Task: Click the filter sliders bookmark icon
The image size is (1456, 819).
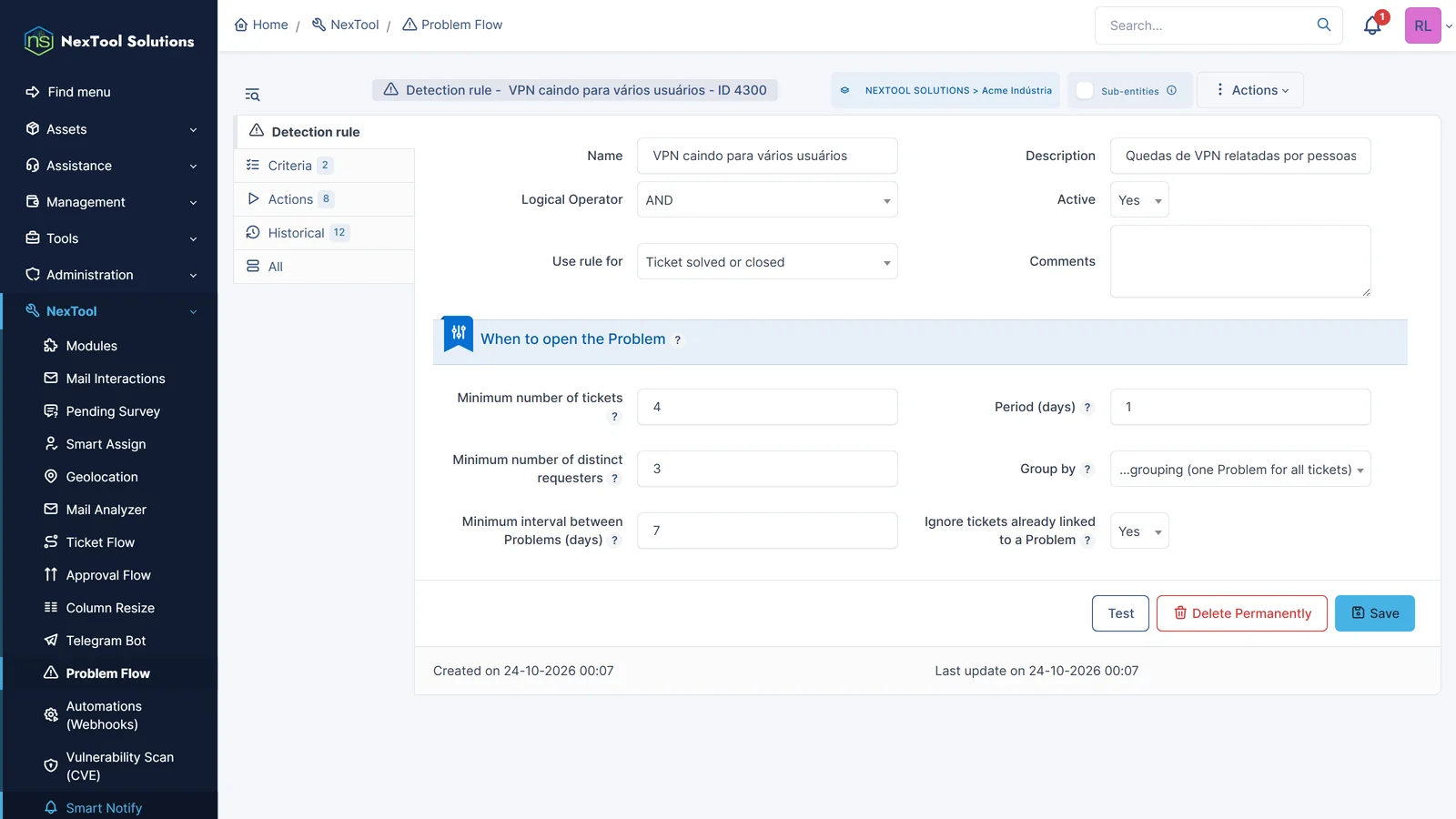Action: click(458, 333)
